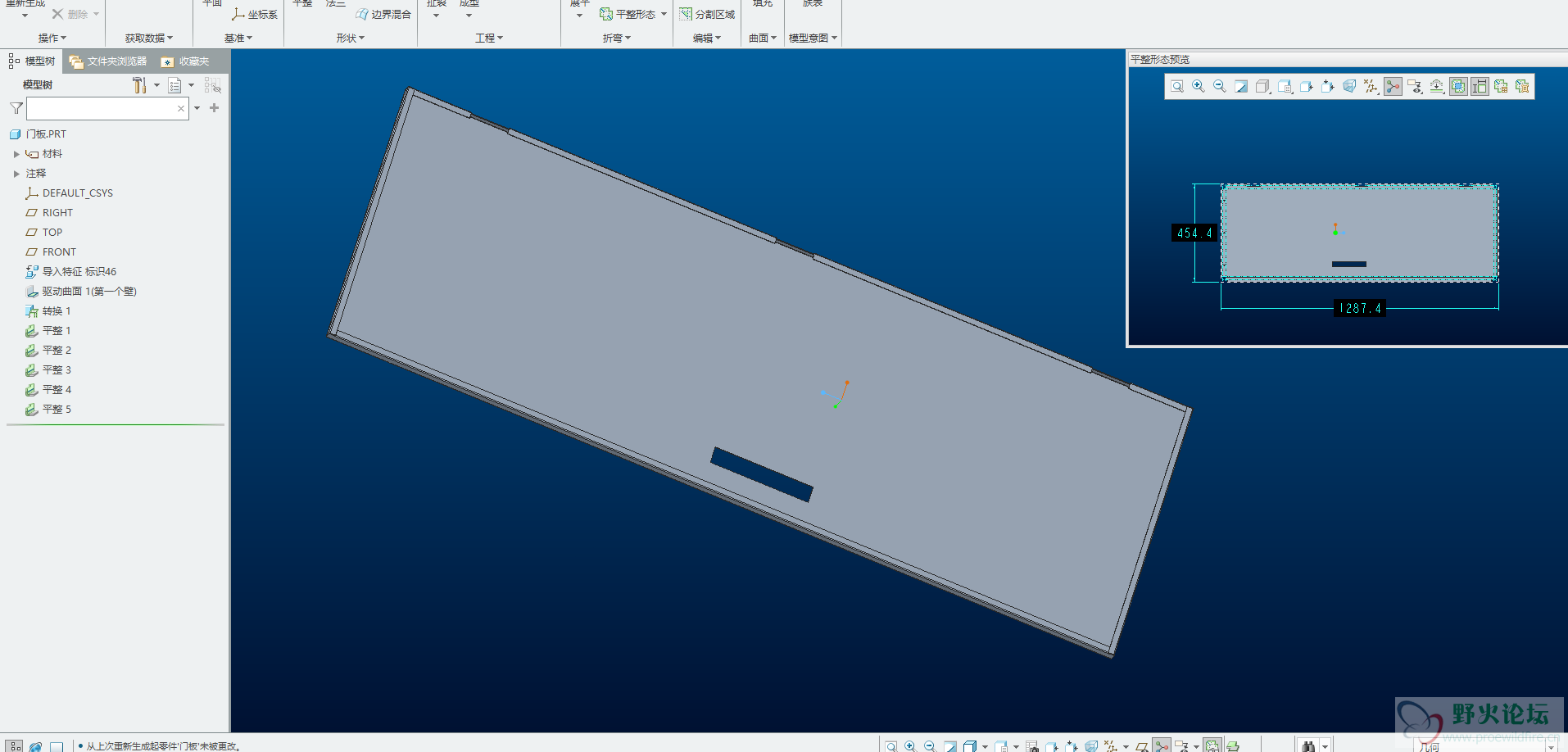Open the 操作 ribbon group dropdown
The image size is (1568, 752).
52,39
